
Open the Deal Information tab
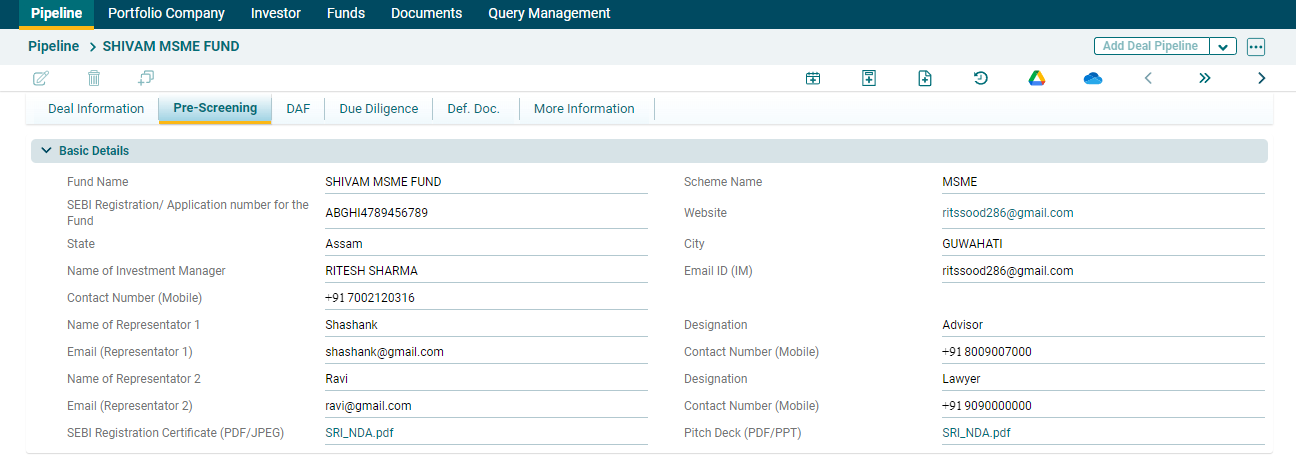[x=96, y=109]
